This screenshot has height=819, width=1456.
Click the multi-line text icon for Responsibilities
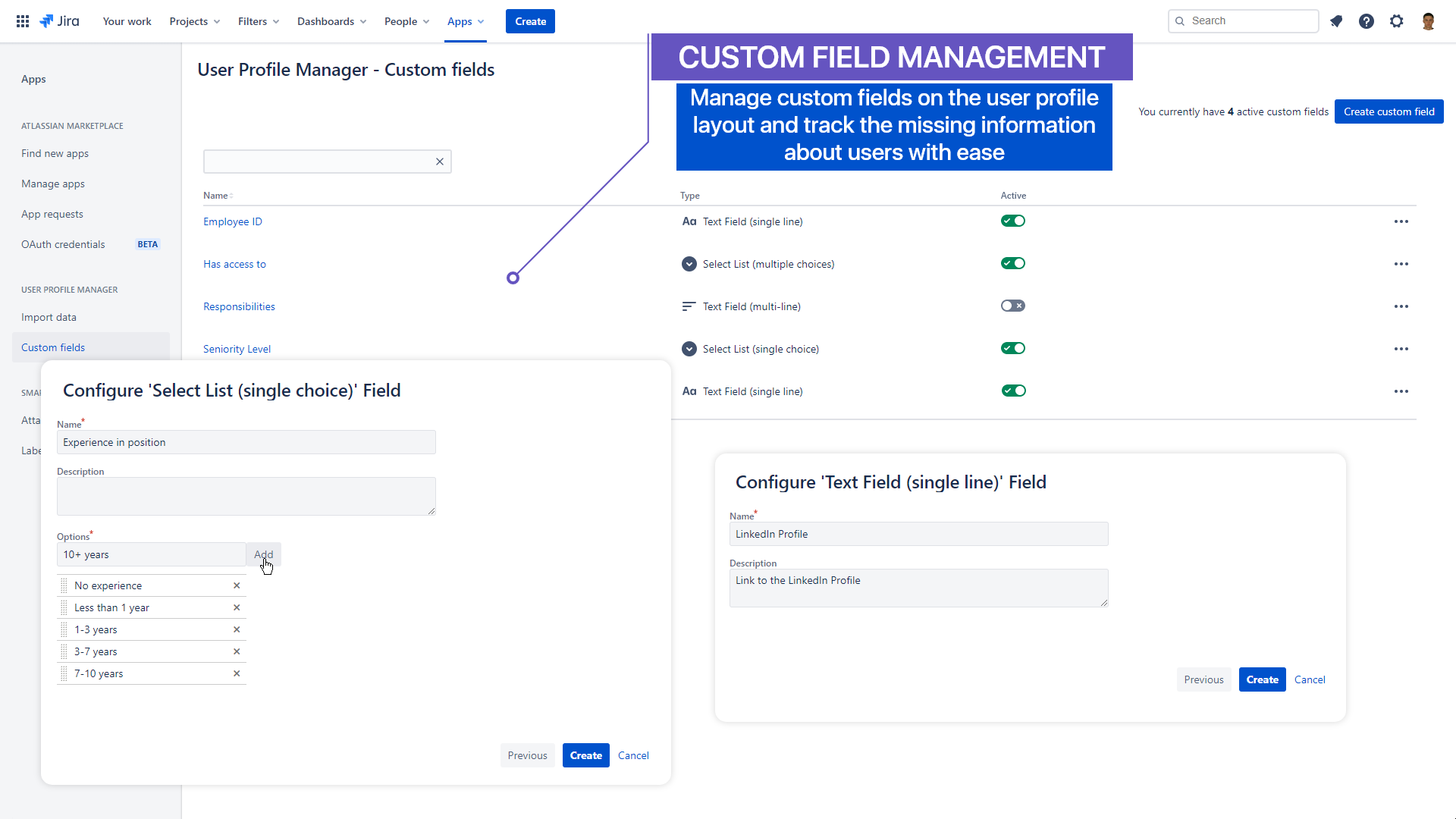[x=689, y=306]
